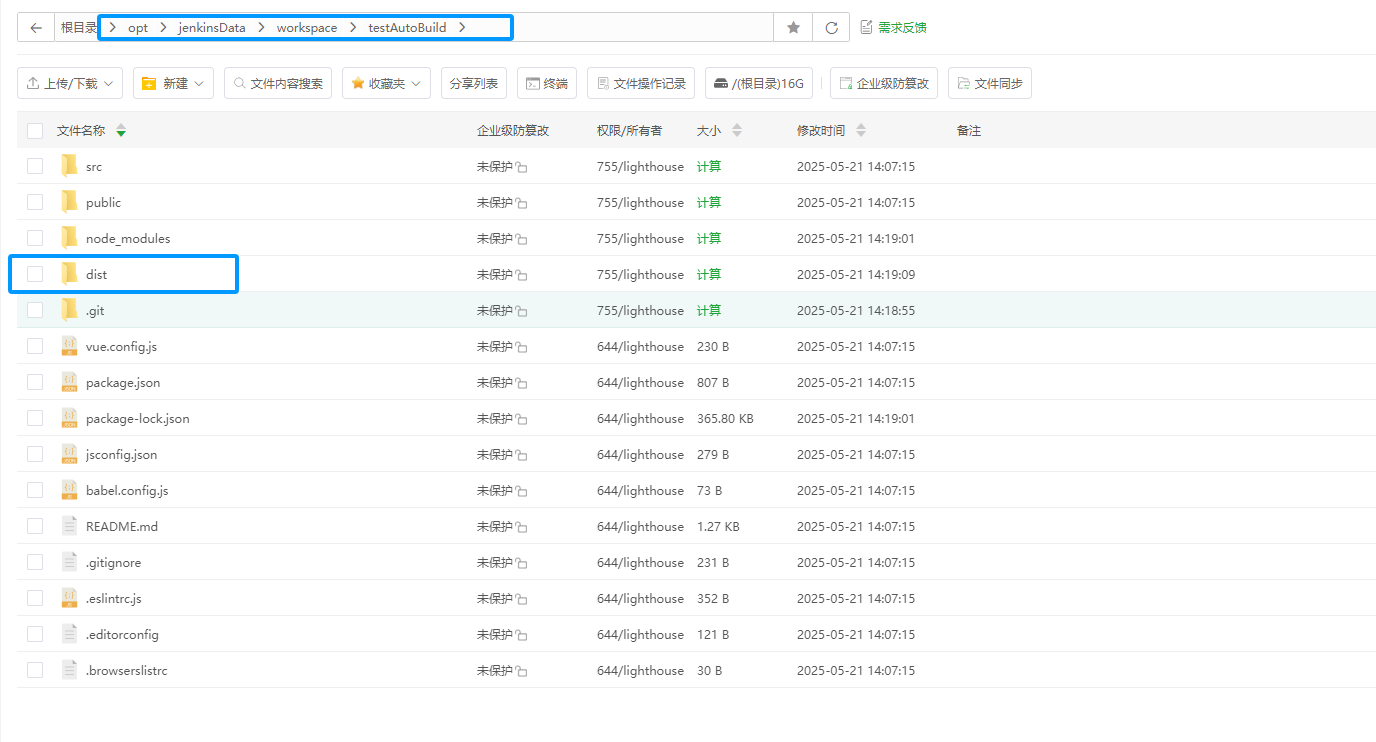Click 644/lighthouse permission for .eslintrc.js

(640, 599)
